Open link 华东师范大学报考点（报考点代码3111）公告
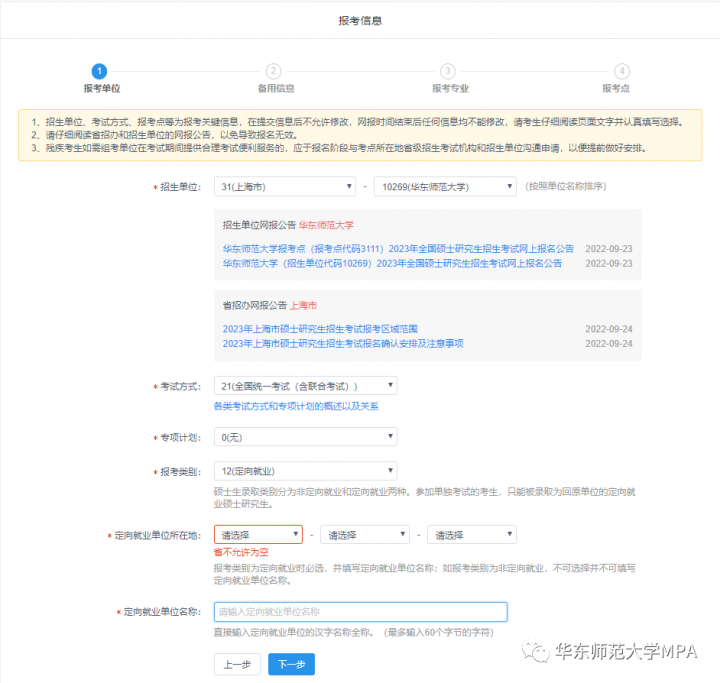 click(x=398, y=248)
